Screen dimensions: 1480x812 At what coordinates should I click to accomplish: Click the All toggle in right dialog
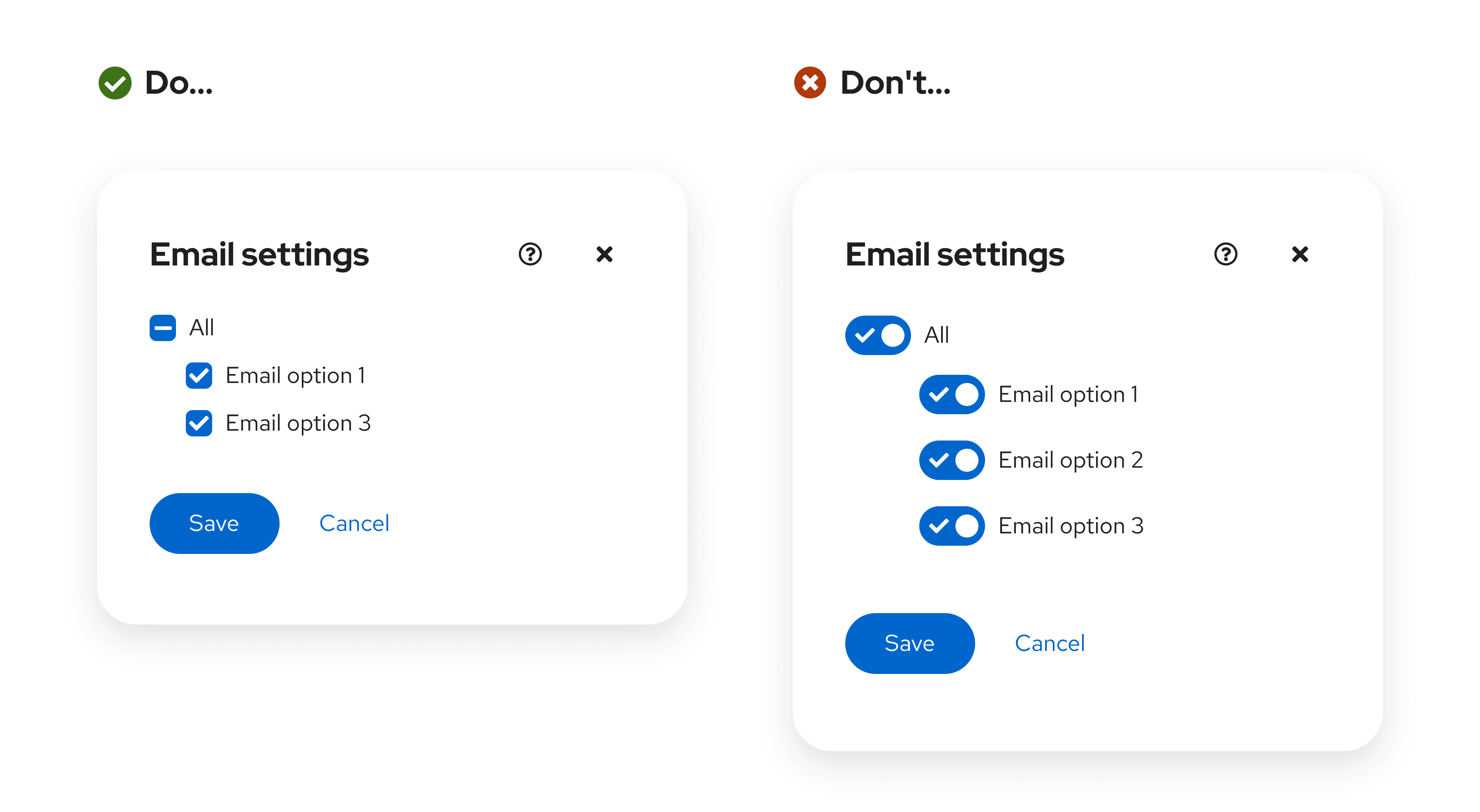(x=879, y=334)
